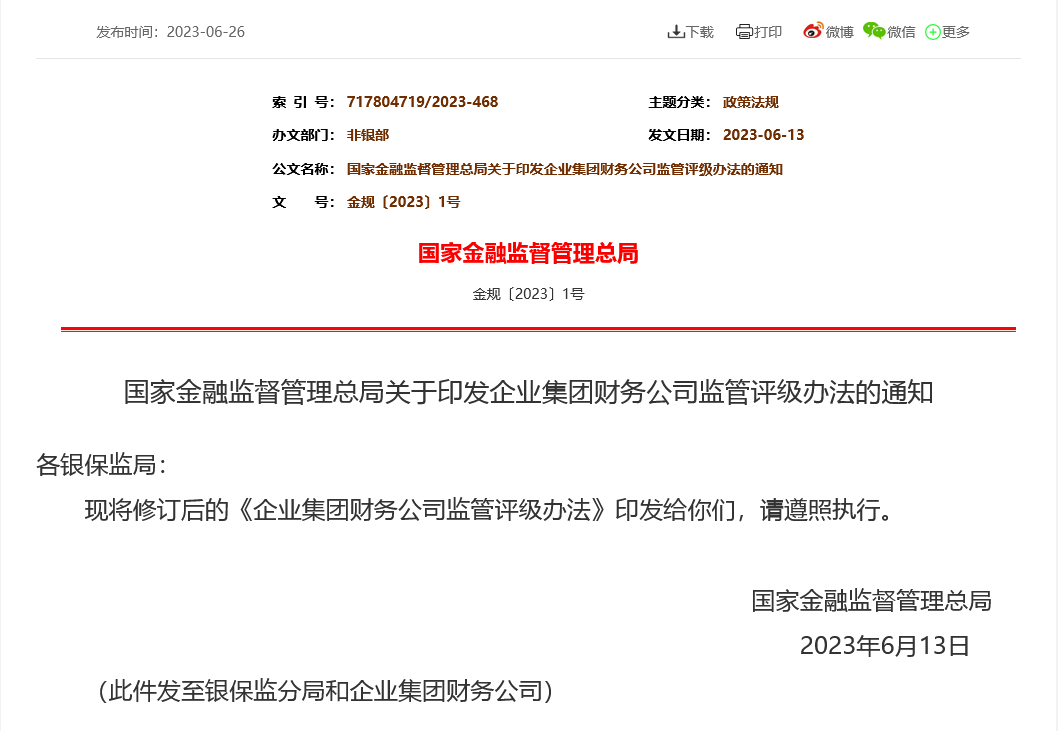Click the 文号 label
Screen dimensions: 1058x731
tap(303, 202)
